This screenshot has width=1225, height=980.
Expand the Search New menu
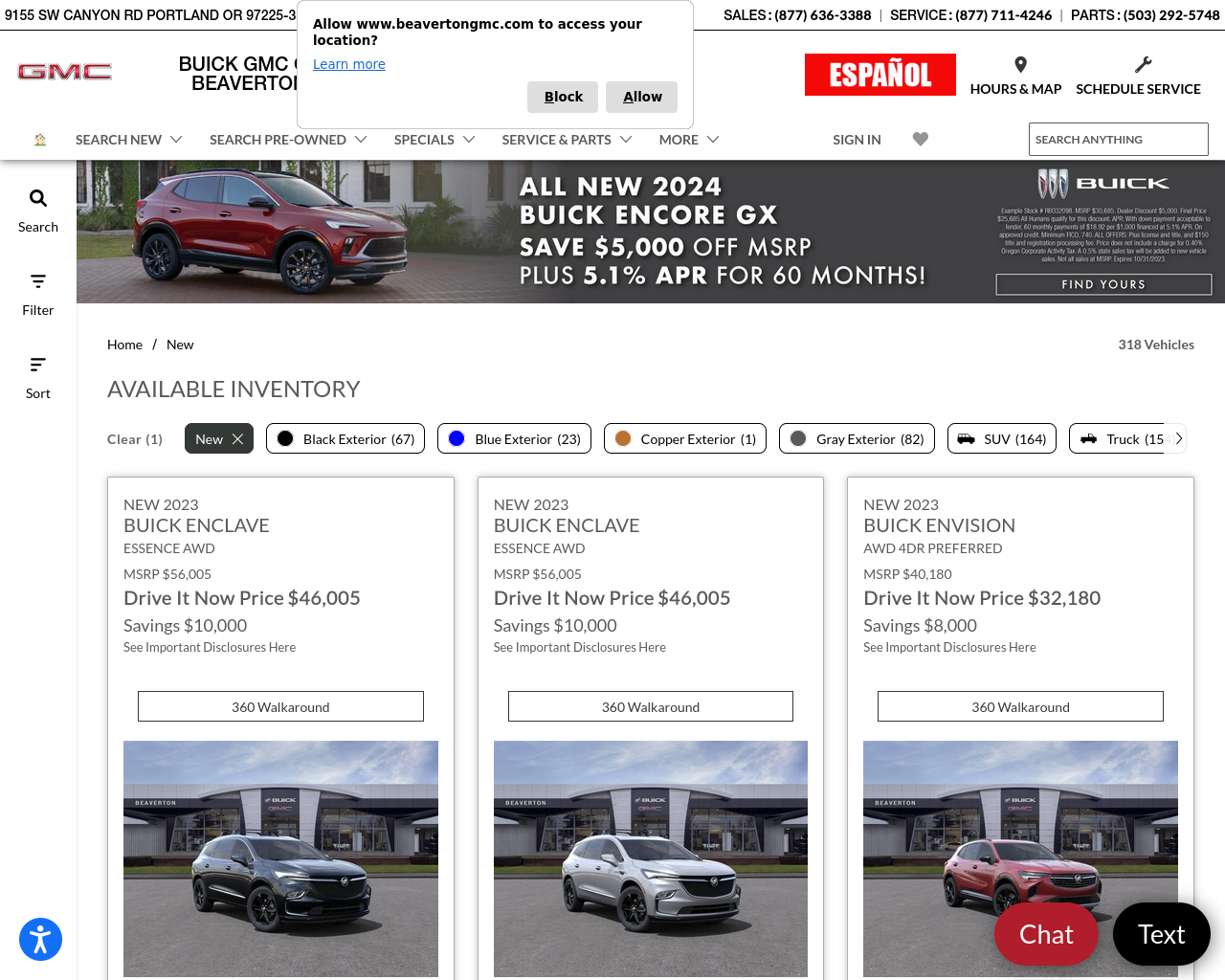point(129,140)
